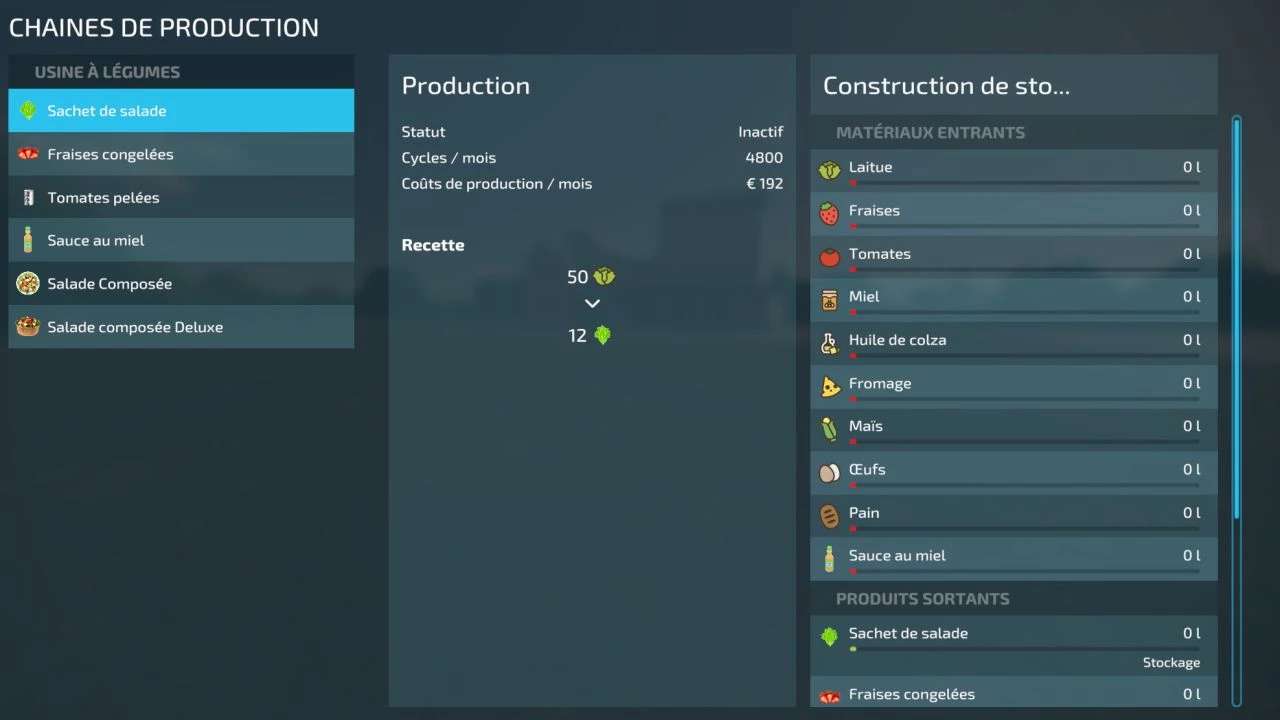Open the Sauce au miel production chain
The width and height of the screenshot is (1280, 720).
pos(181,240)
